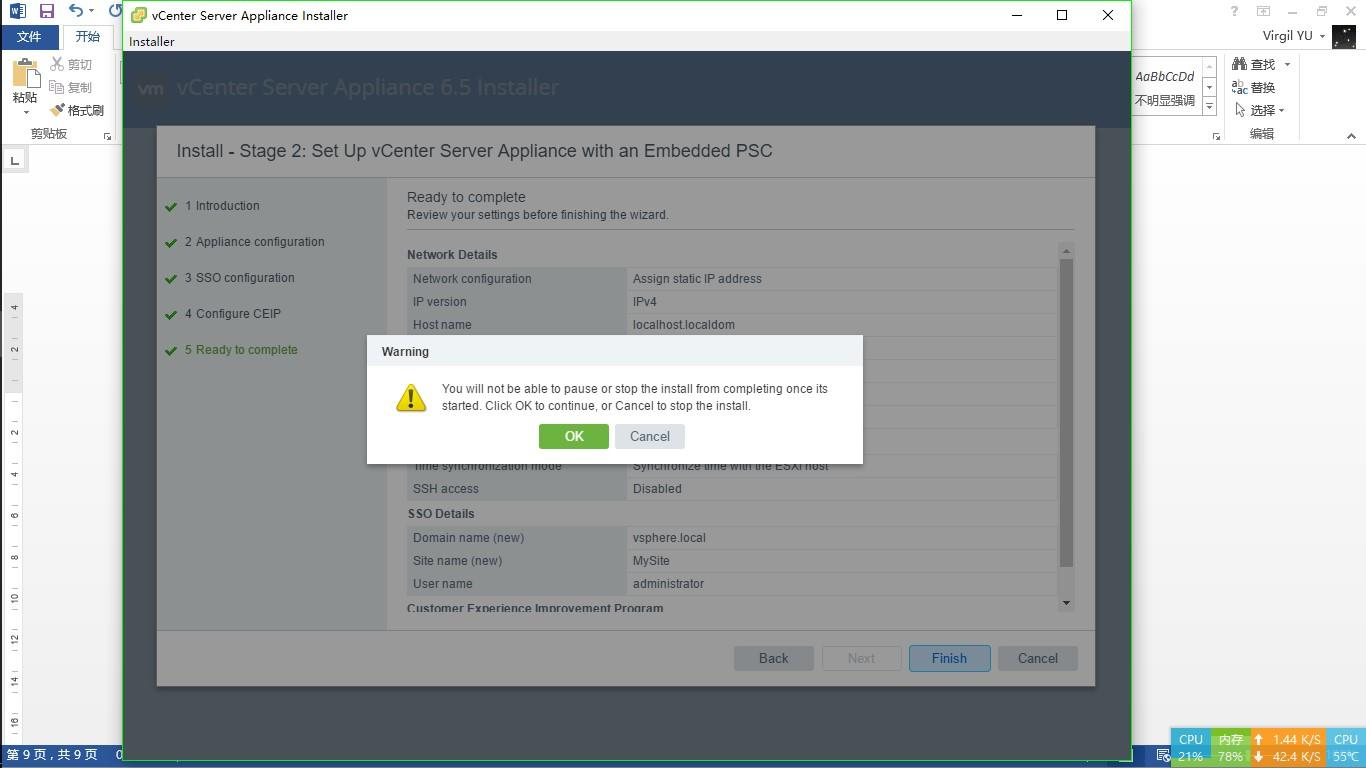
Task: Click the network speed 1.44 K/S widget
Action: point(1288,748)
